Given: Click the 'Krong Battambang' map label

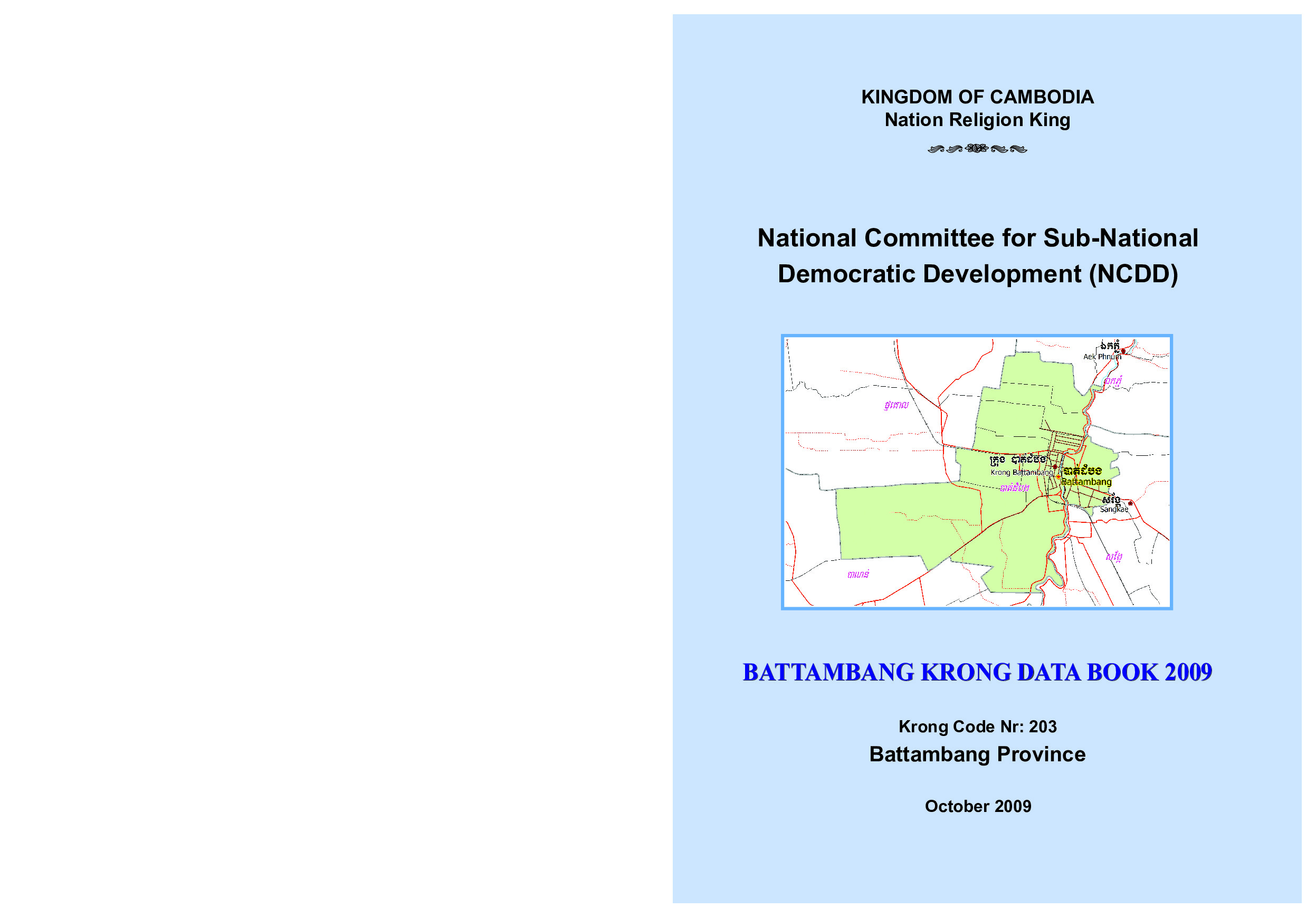Looking at the screenshot, I should pos(1022,472).
